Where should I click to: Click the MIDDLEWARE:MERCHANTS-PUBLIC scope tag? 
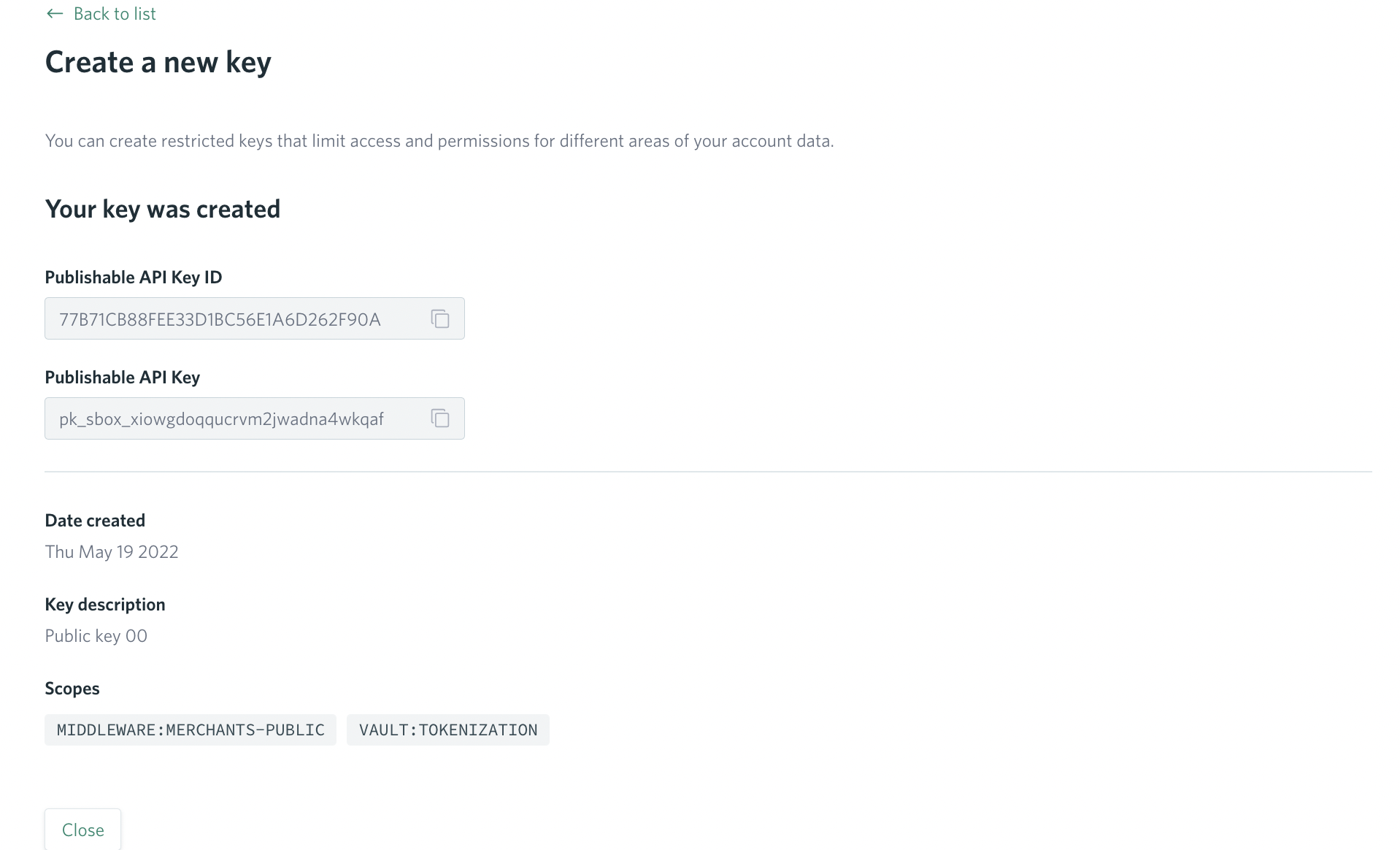point(191,730)
